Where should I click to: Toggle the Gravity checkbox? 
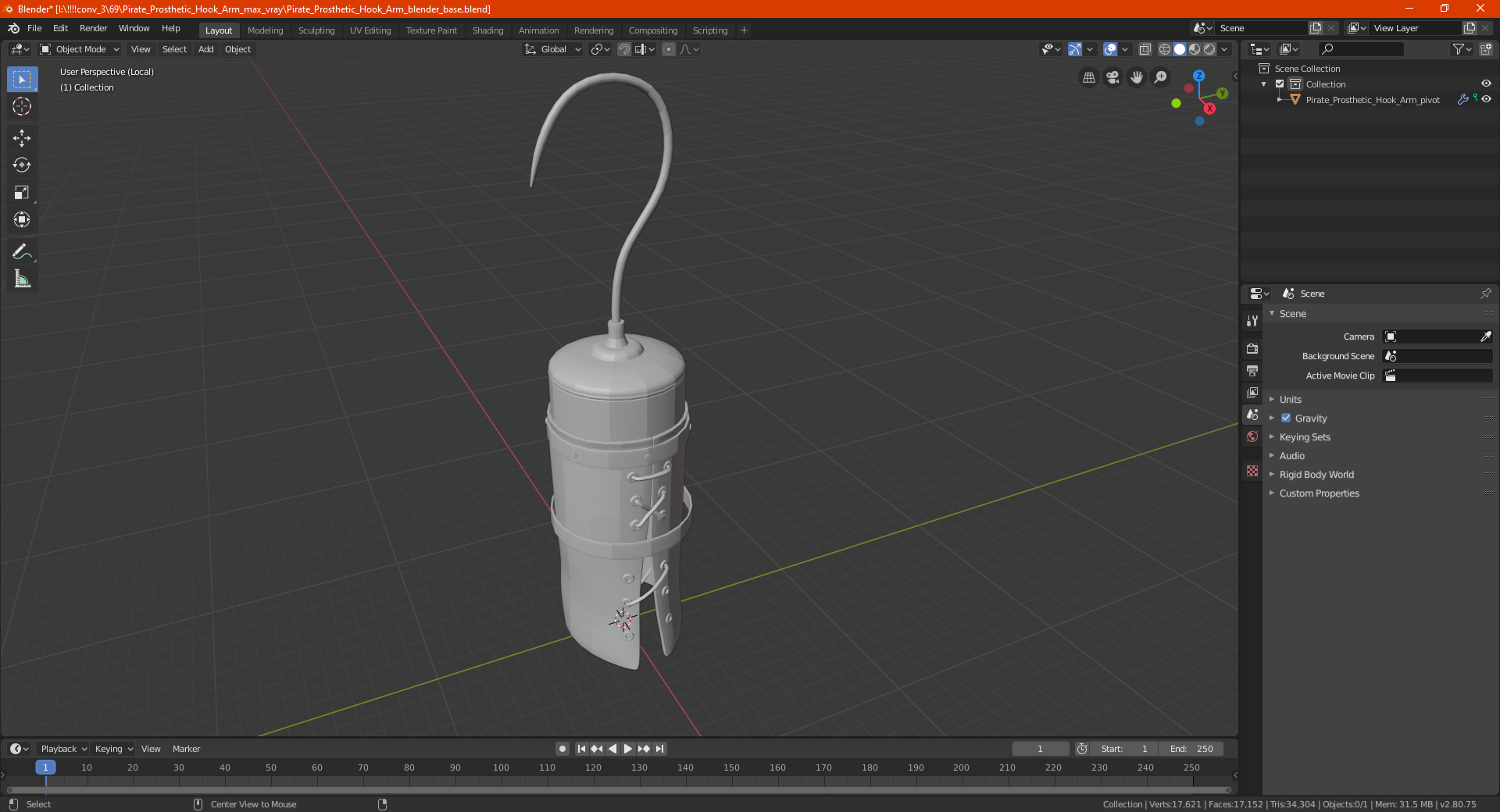[x=1286, y=418]
